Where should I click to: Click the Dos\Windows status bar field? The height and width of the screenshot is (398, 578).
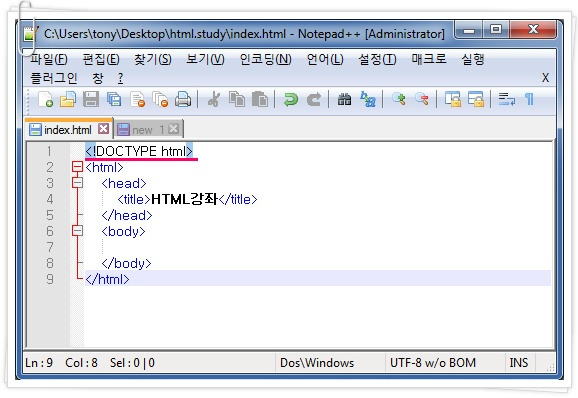coord(330,363)
